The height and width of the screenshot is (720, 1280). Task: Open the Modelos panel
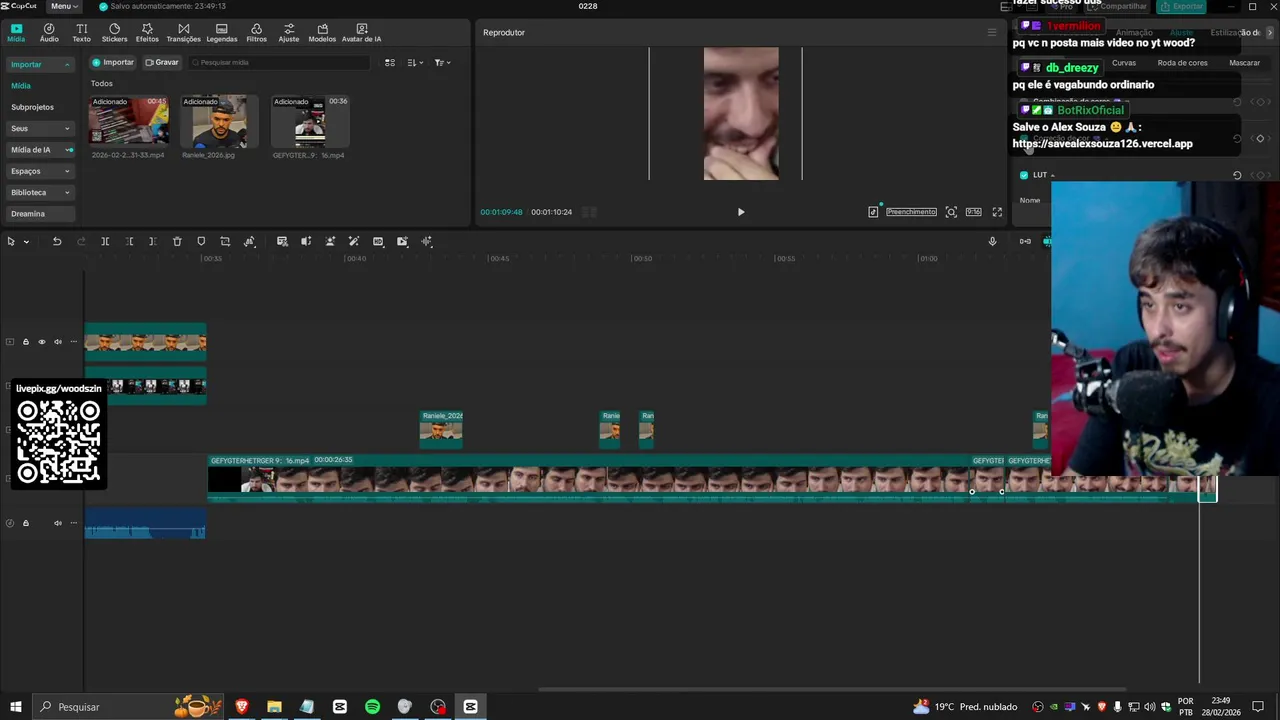point(322,33)
